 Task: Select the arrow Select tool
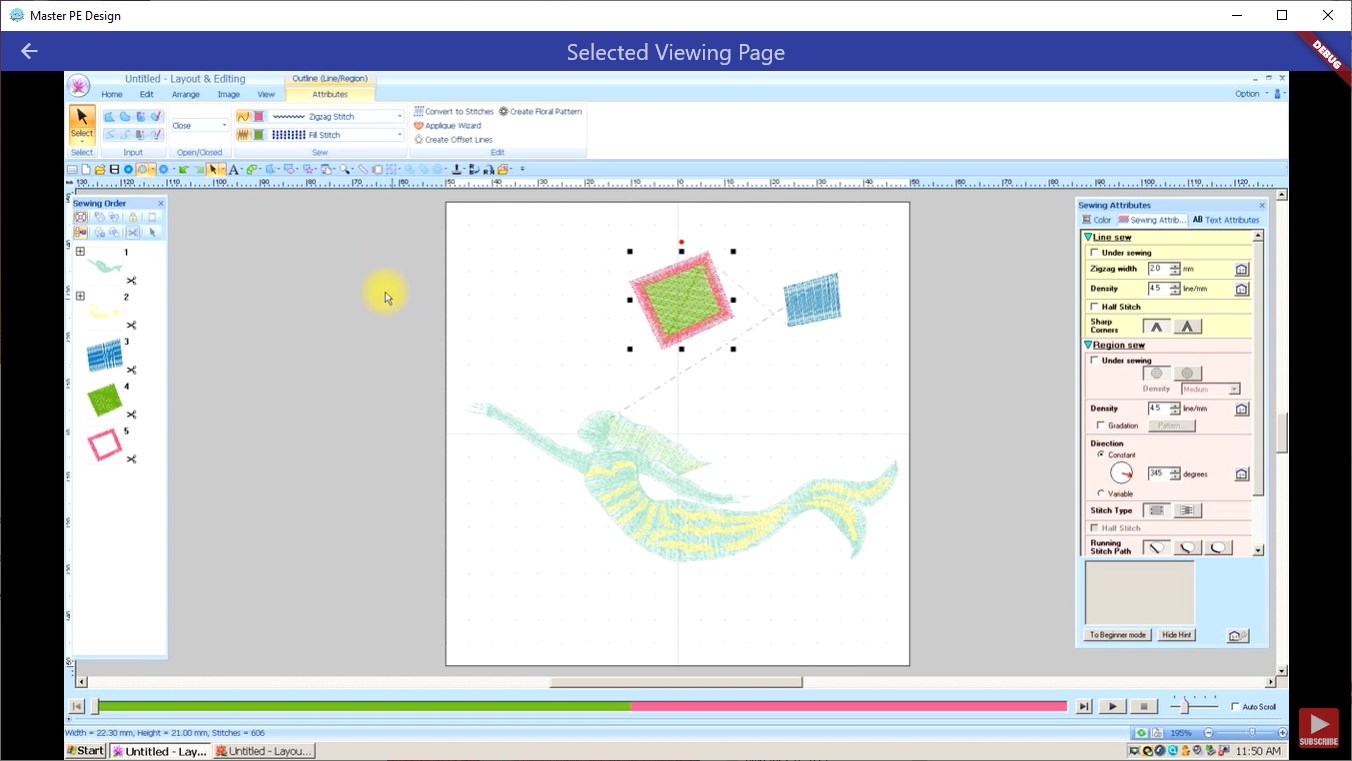pyautogui.click(x=81, y=120)
